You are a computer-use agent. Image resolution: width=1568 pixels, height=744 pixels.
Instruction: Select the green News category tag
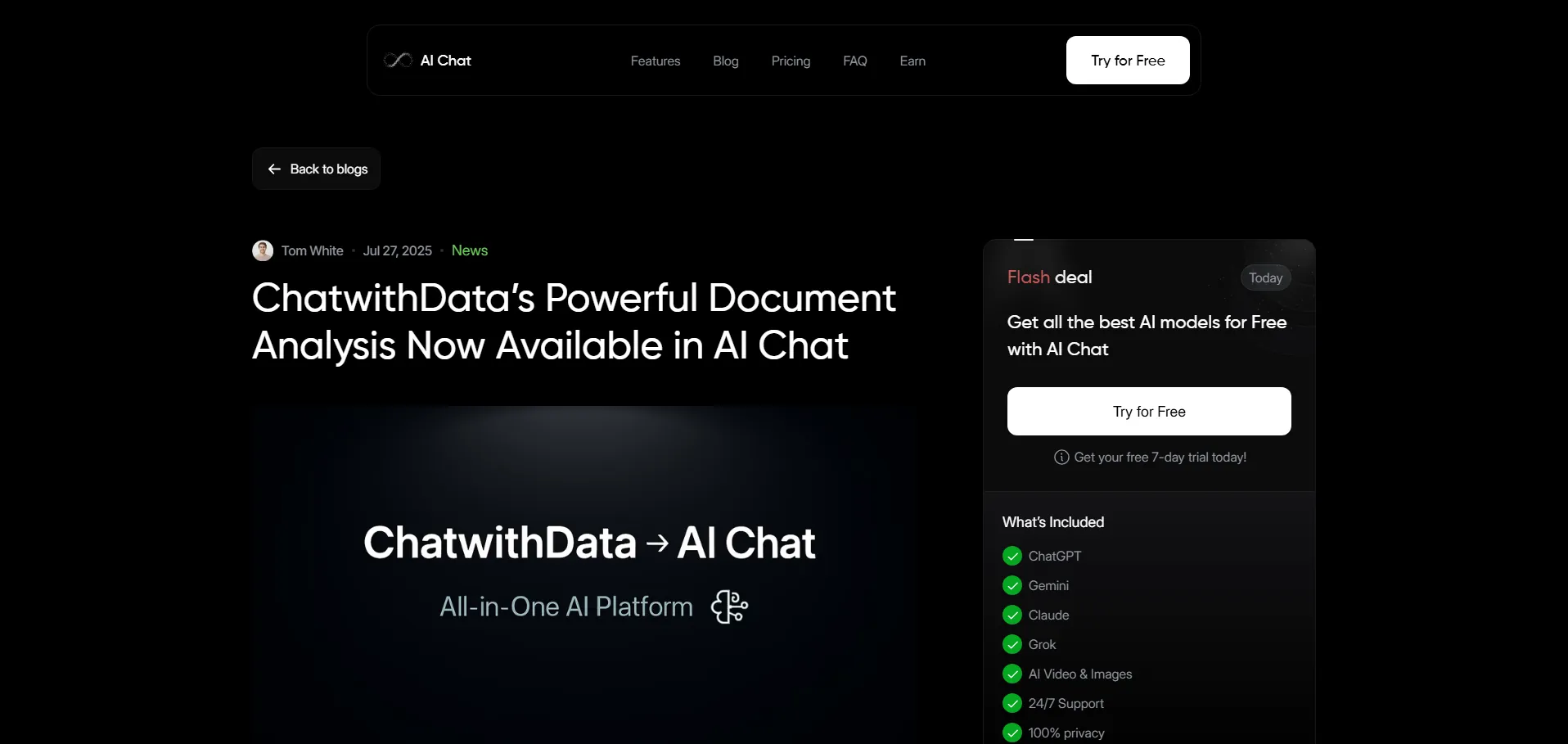tap(469, 250)
